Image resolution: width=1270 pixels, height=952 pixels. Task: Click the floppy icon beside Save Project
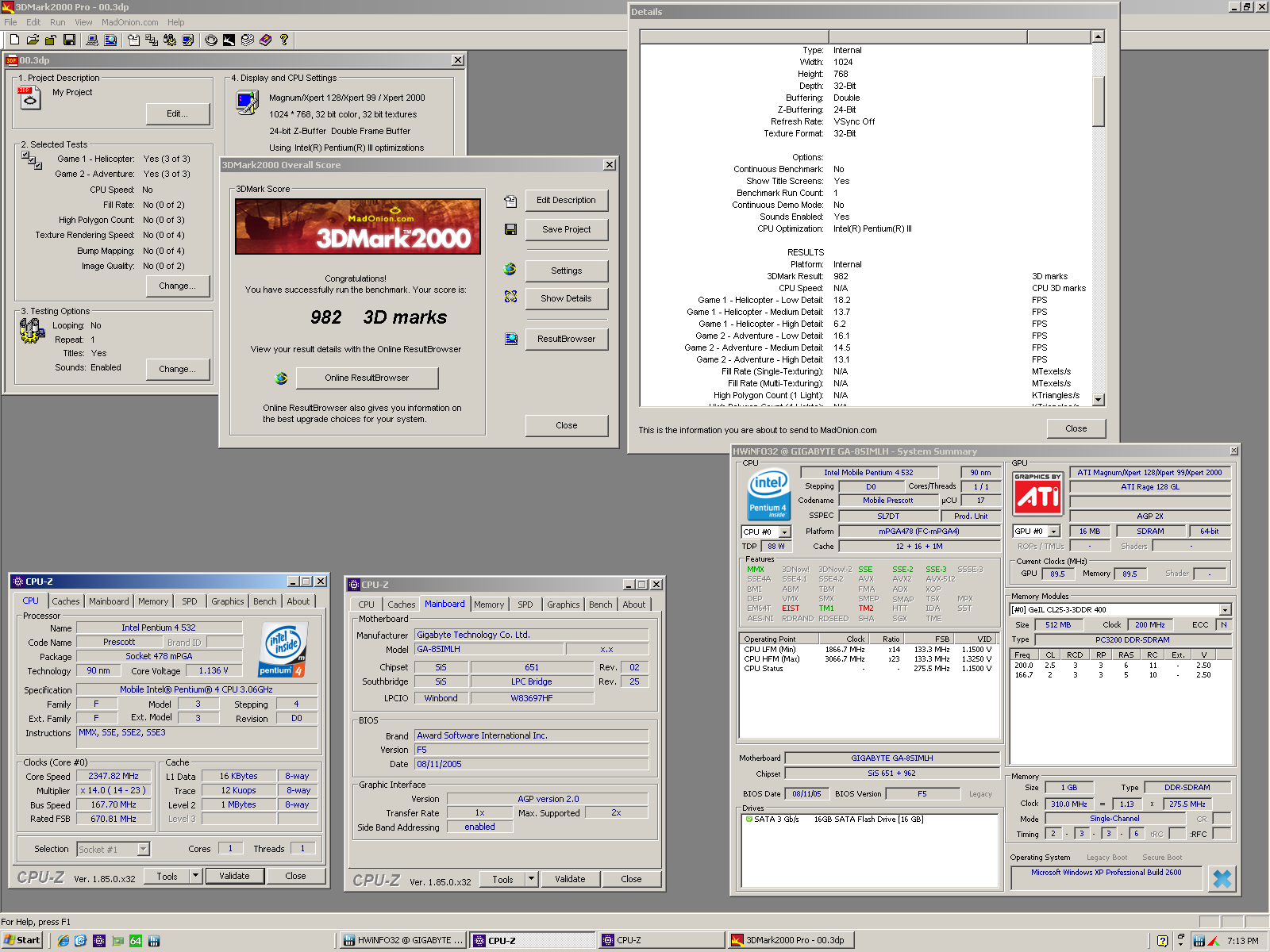510,229
